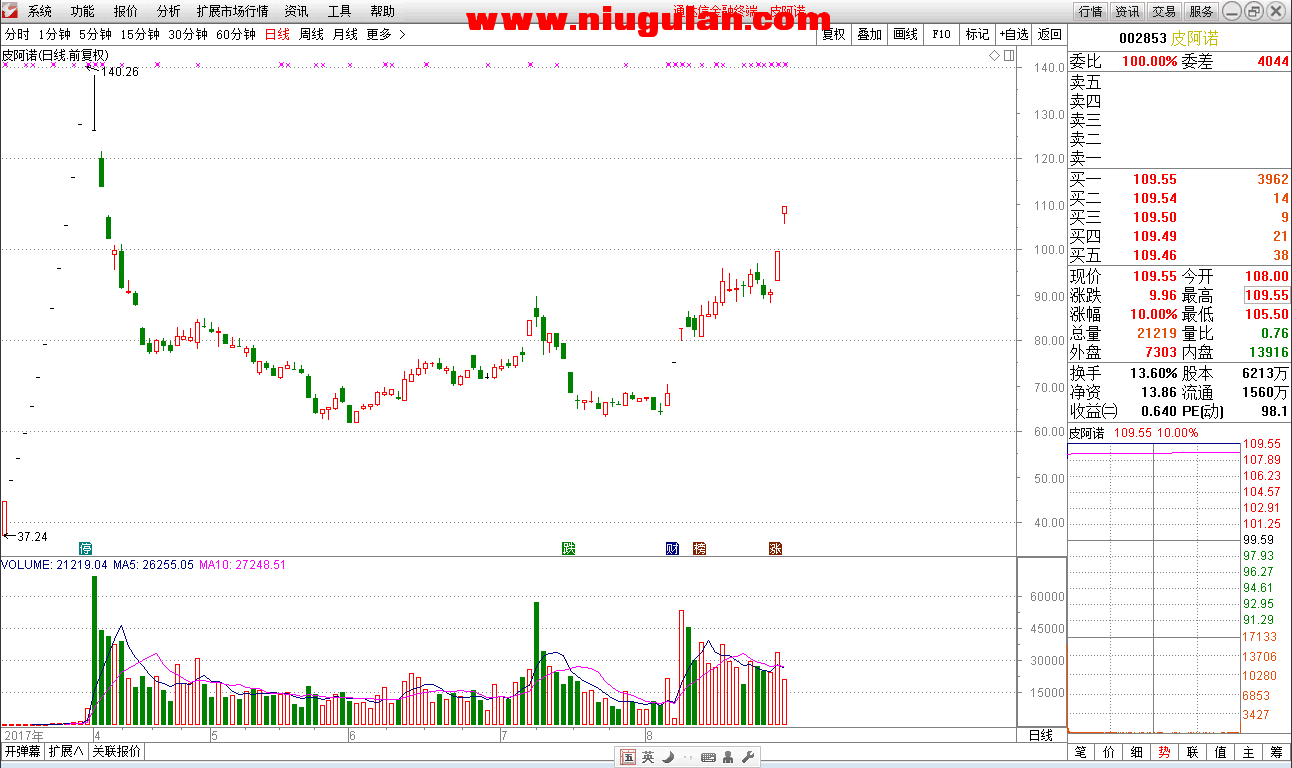Viewport: 1292px width, 768px height.
Task: Click the F10 company info button
Action: [x=941, y=34]
